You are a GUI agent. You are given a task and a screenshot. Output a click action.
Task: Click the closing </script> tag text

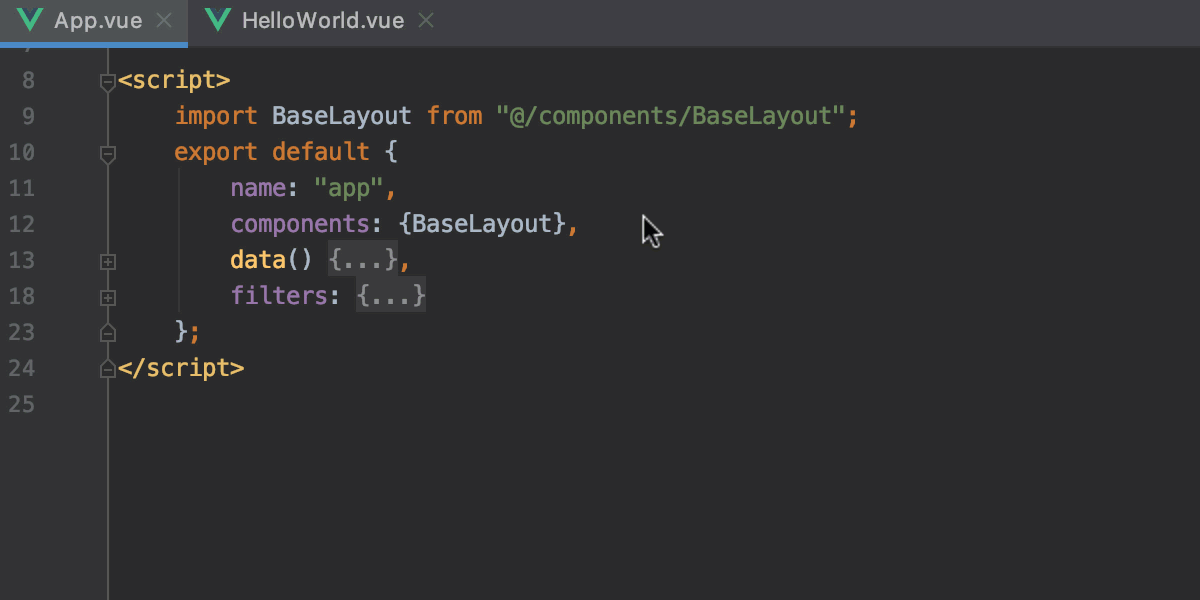180,368
